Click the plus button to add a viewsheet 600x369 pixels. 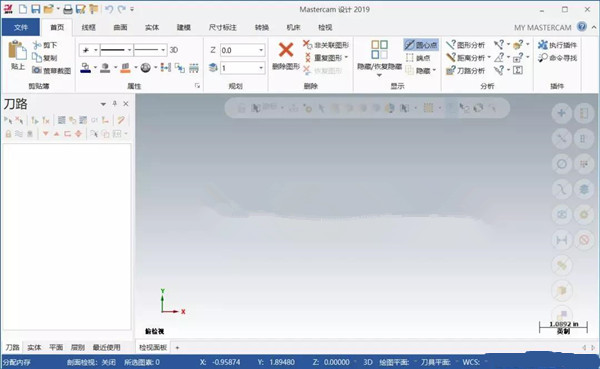(177, 348)
